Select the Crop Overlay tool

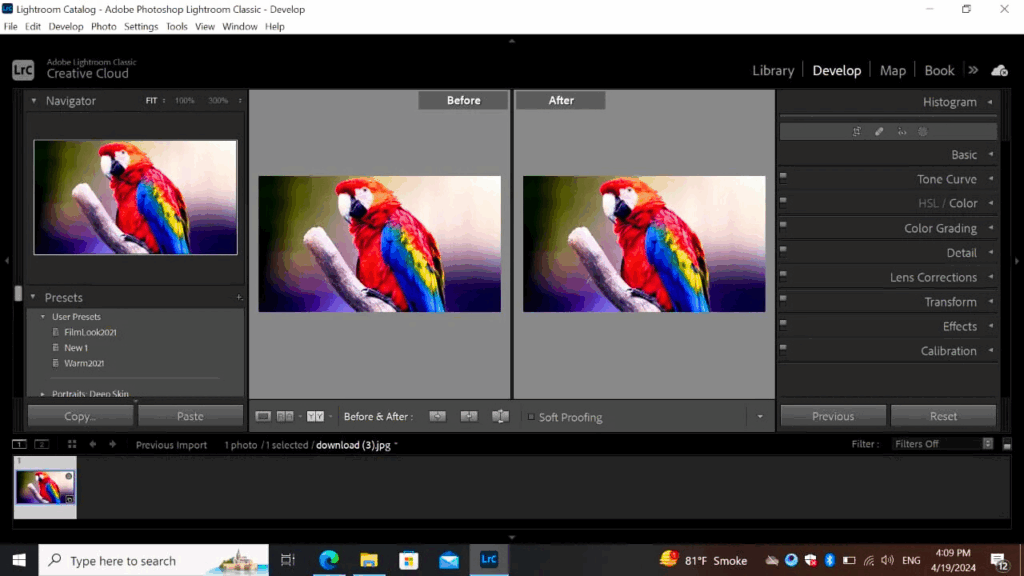857,131
